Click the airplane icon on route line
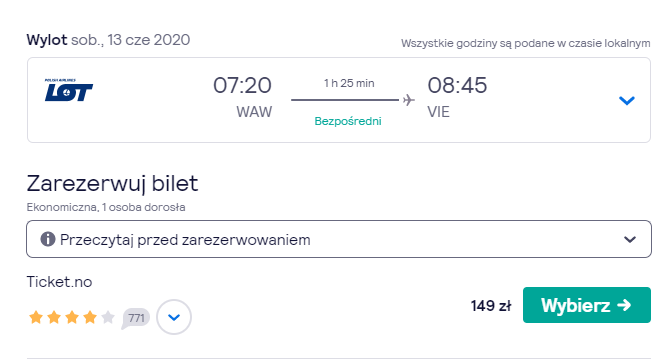 click(x=409, y=100)
